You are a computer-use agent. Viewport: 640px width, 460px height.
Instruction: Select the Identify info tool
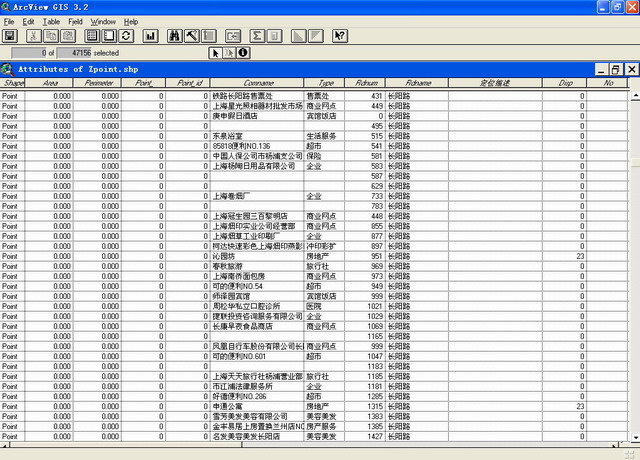(243, 53)
